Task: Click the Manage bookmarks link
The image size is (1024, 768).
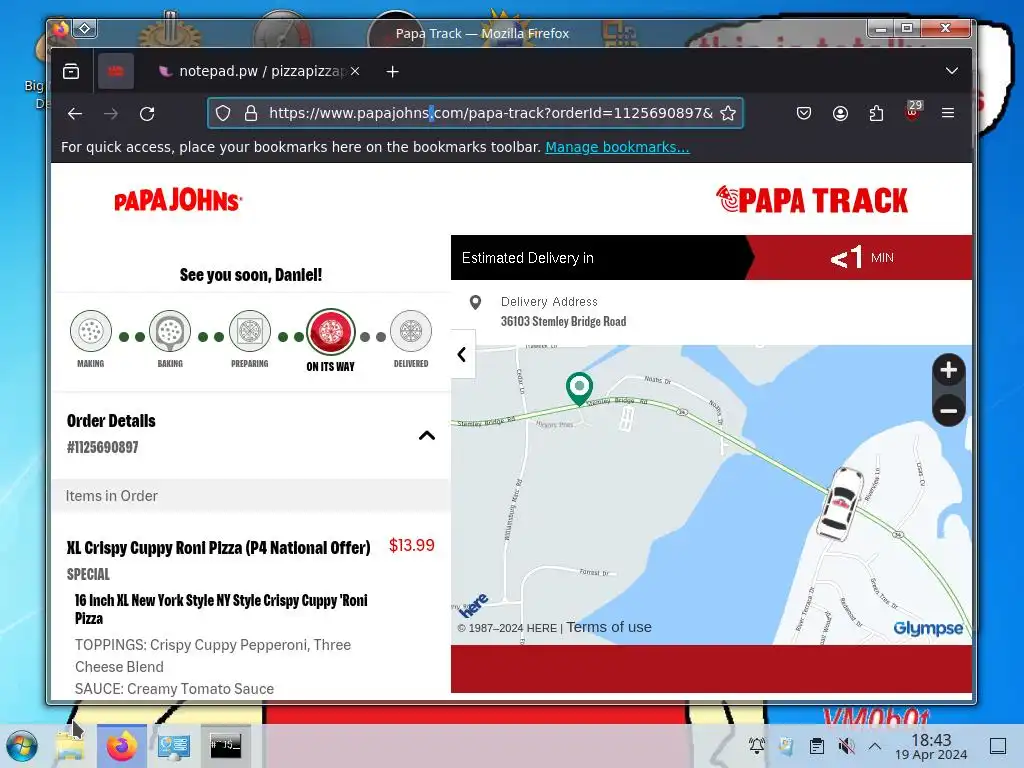Action: (x=617, y=147)
